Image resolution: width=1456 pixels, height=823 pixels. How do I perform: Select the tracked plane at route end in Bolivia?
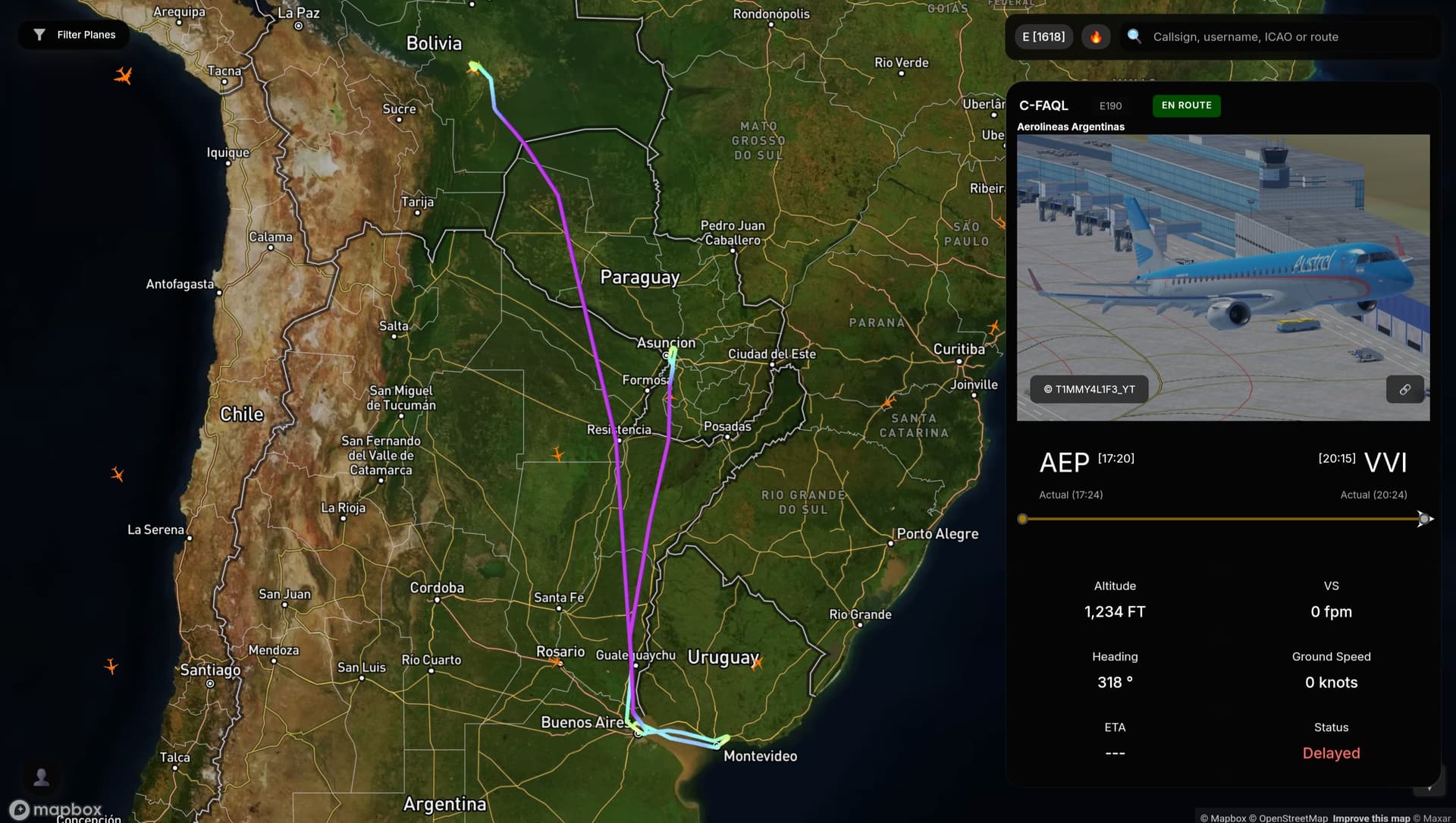[474, 67]
